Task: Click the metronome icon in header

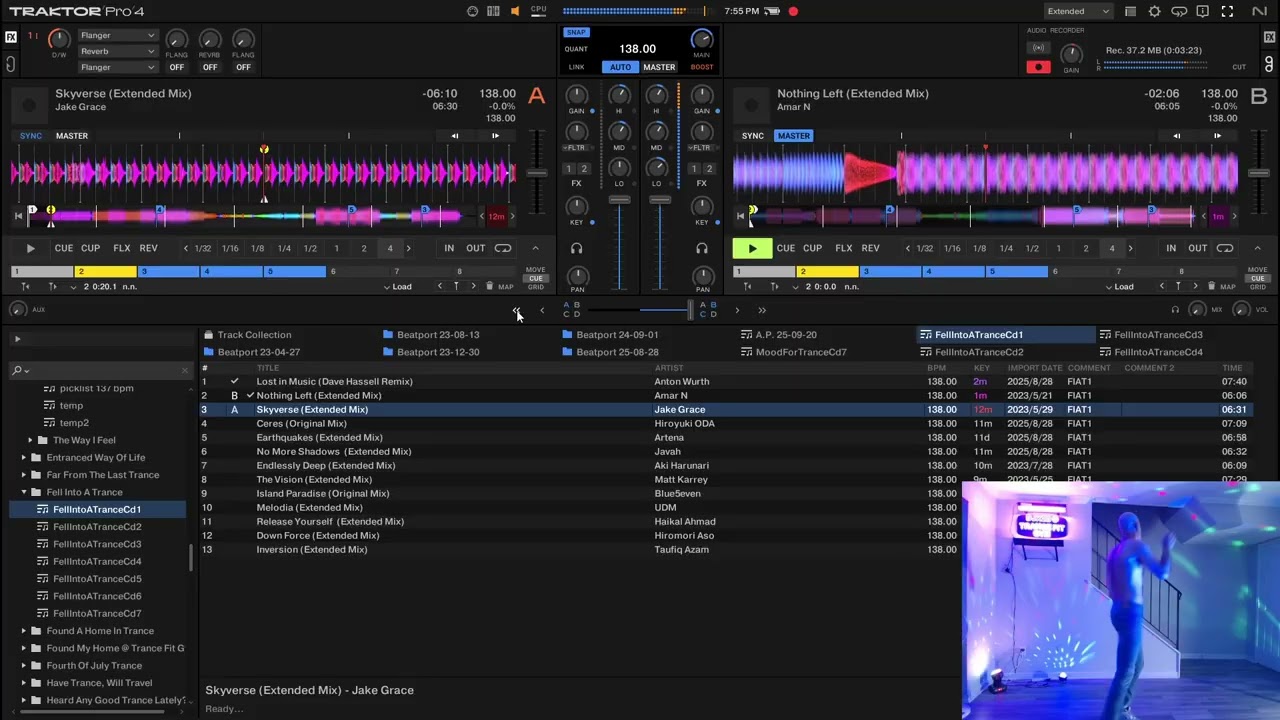Action: 472,11
